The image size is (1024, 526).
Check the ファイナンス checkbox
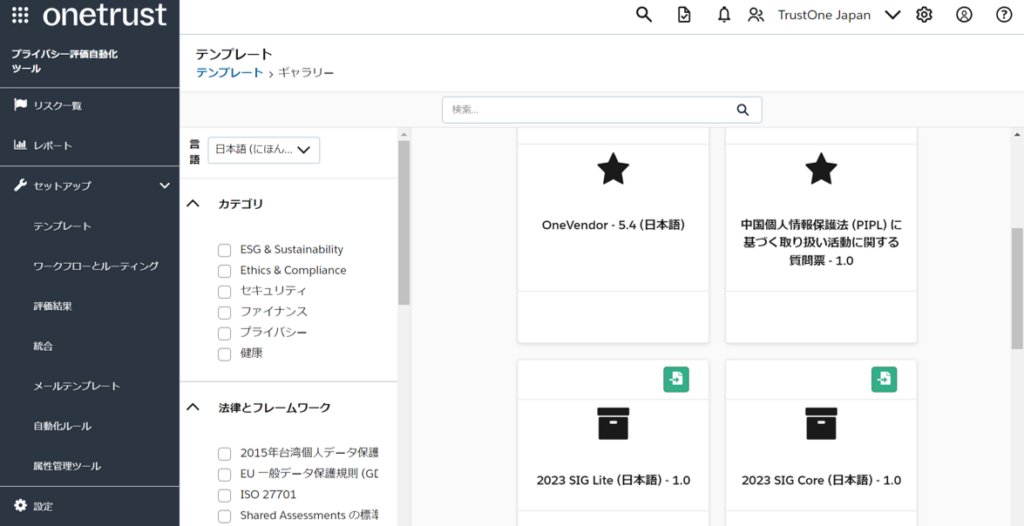pos(224,312)
